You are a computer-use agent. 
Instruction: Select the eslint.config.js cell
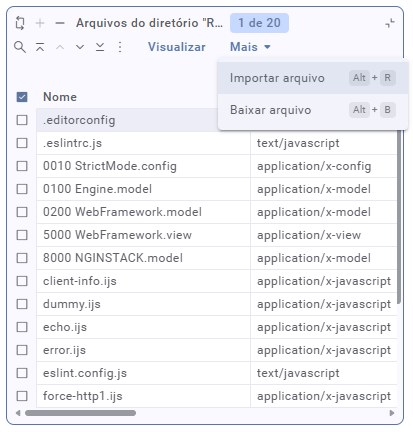(x=143, y=373)
